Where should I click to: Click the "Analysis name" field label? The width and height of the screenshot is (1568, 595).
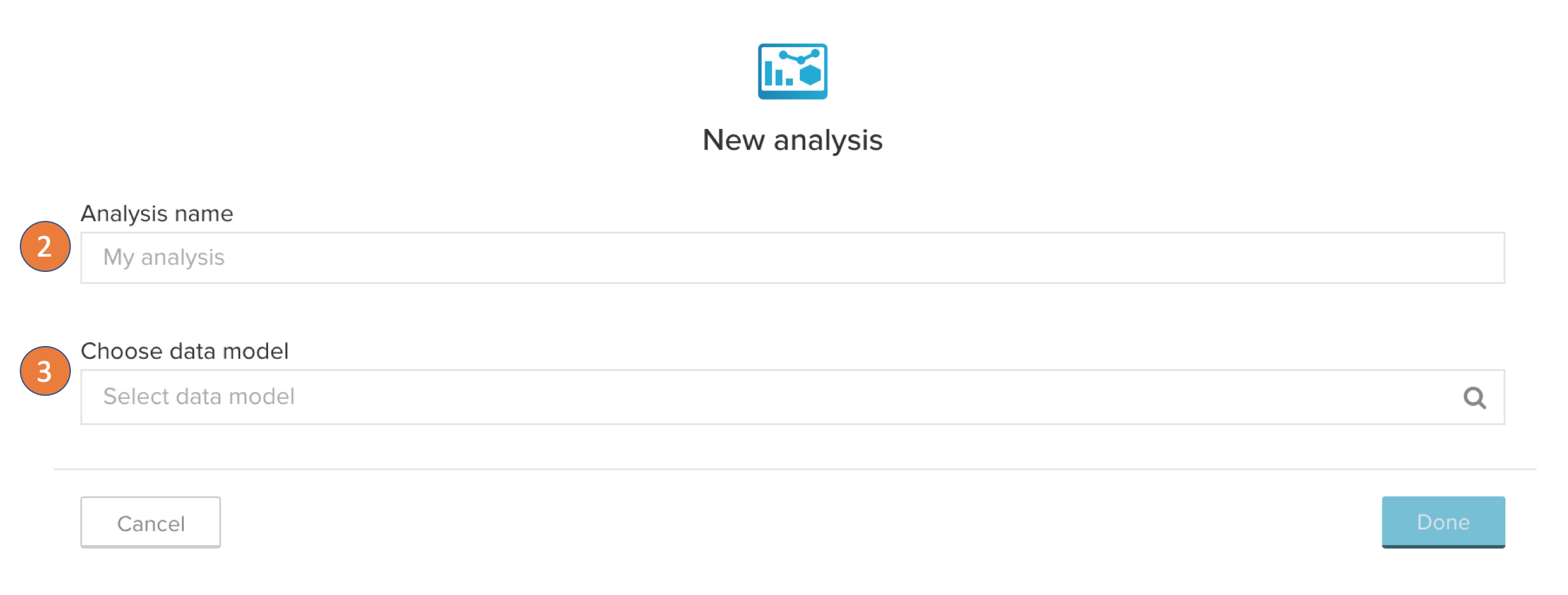tap(157, 214)
